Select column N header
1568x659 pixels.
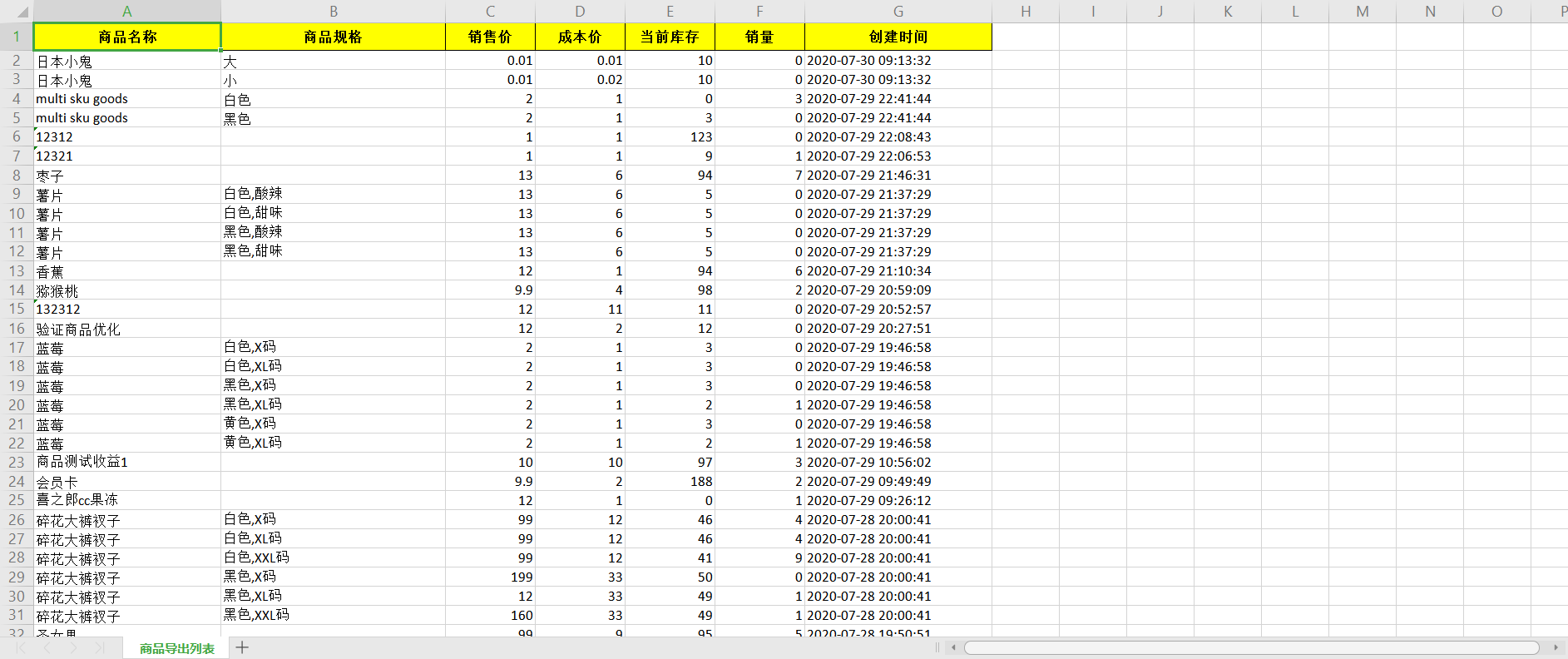pyautogui.click(x=1430, y=12)
